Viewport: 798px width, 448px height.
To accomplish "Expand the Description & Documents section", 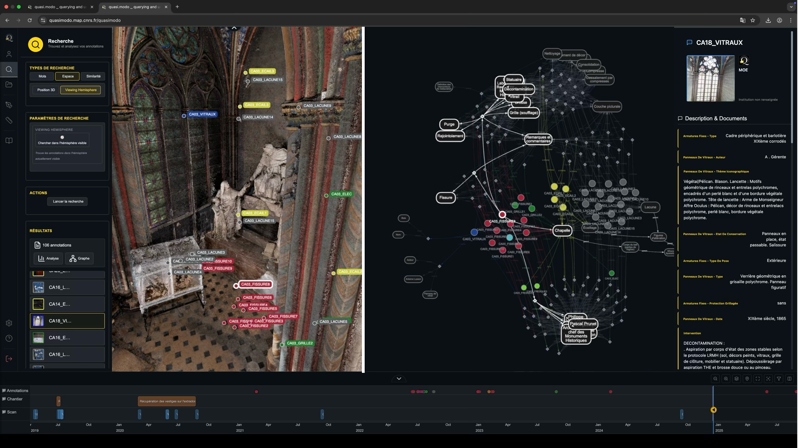I will [715, 118].
